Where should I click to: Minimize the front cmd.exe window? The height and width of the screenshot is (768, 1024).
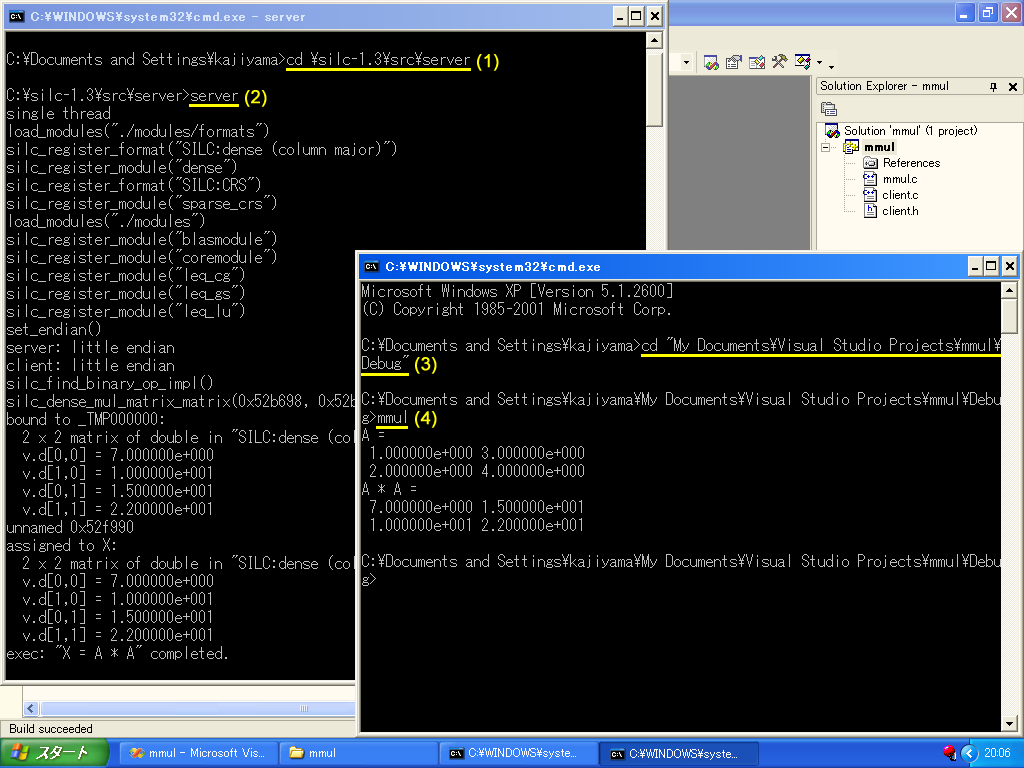975,266
